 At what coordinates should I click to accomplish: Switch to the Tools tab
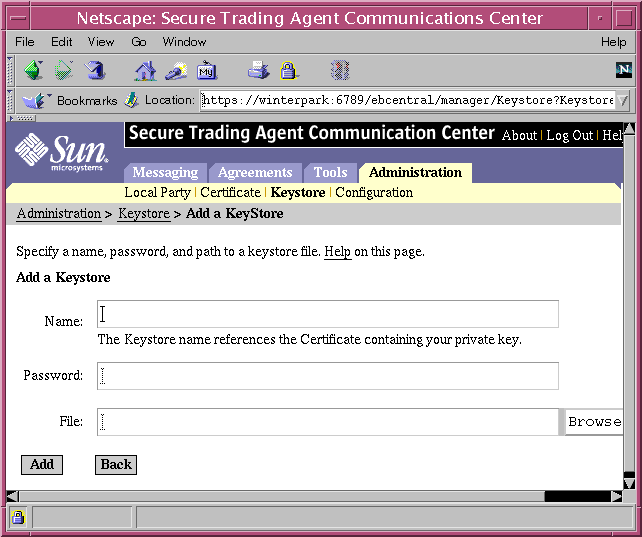pyautogui.click(x=330, y=172)
